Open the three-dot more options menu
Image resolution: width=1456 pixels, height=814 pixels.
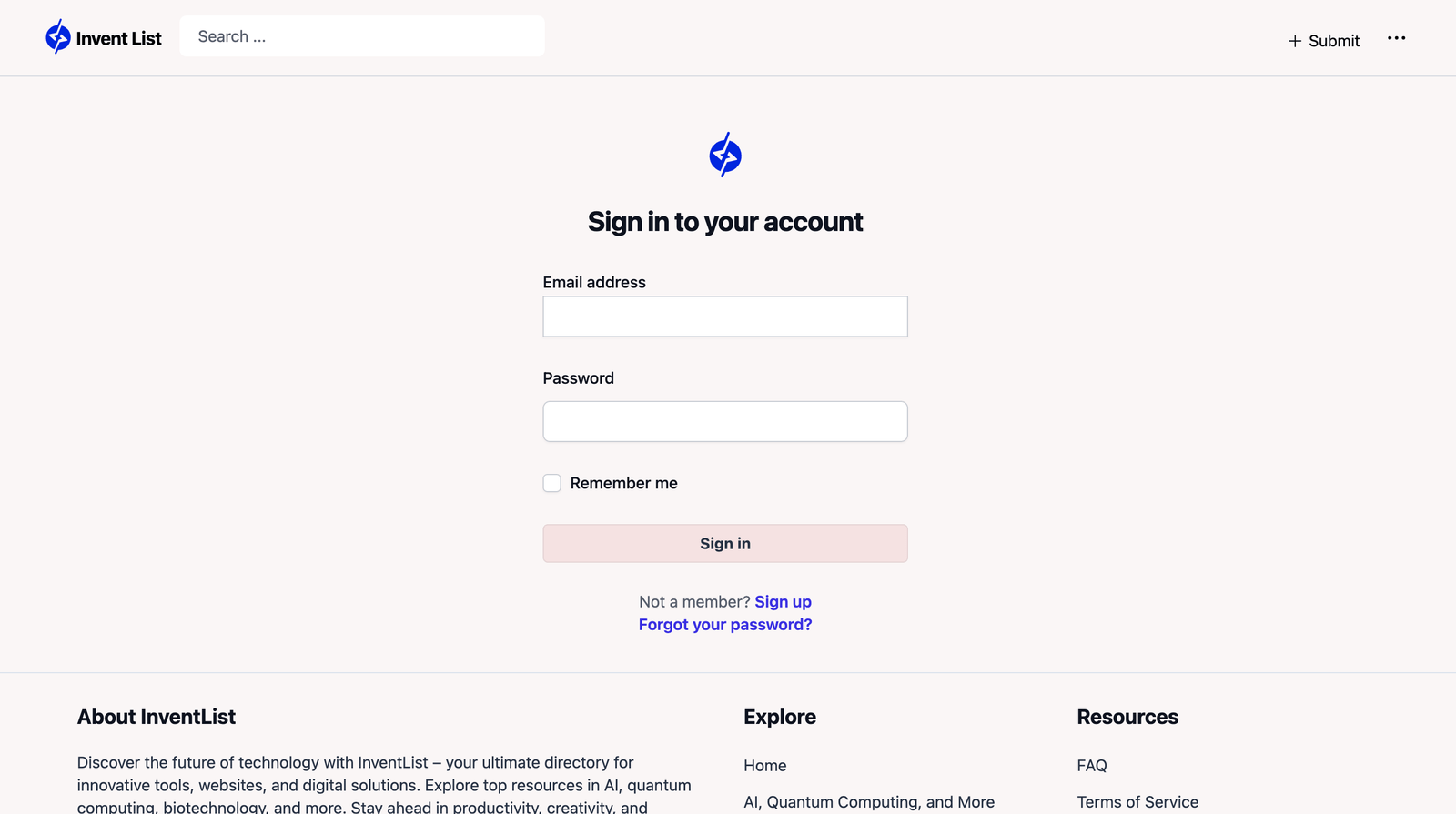[1397, 38]
